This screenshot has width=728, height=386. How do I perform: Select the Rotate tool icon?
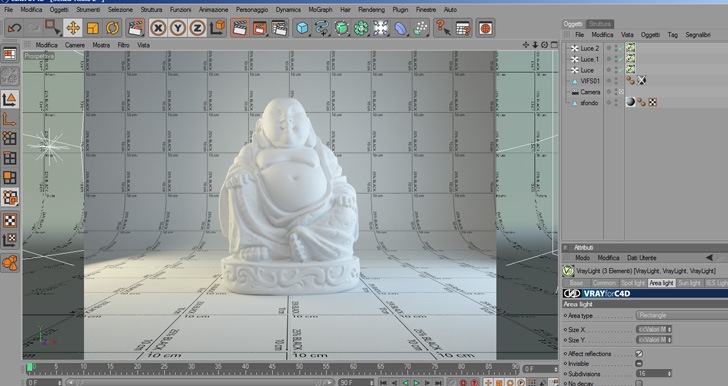coord(112,28)
